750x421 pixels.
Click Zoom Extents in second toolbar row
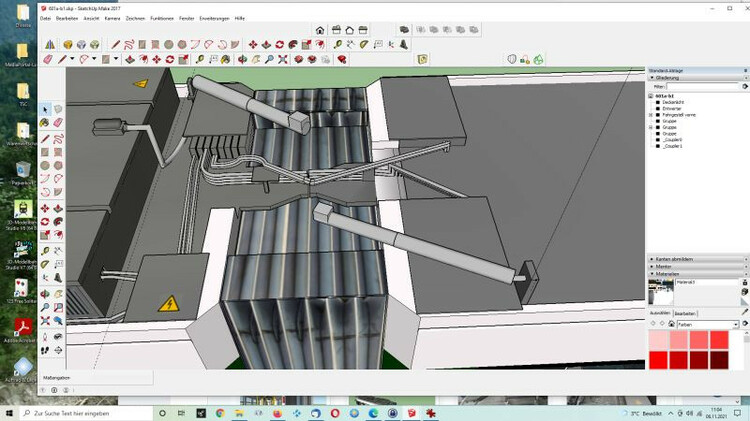pyautogui.click(x=283, y=59)
